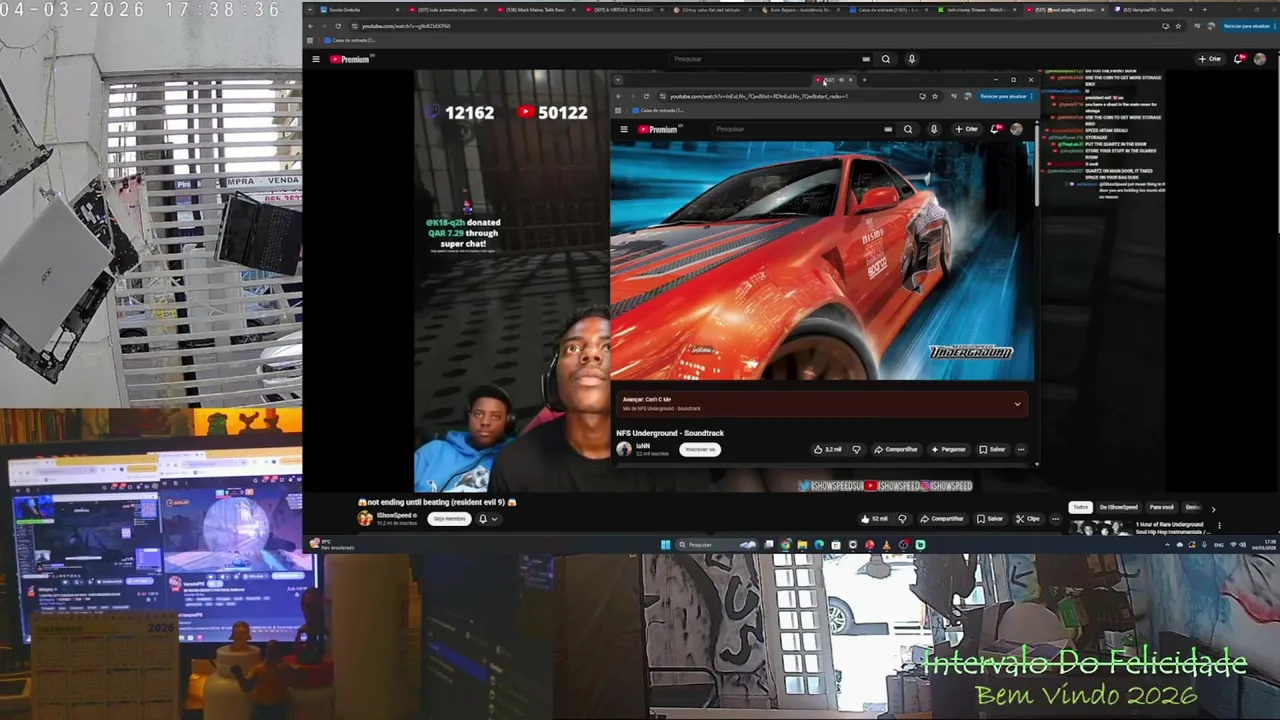This screenshot has height=720, width=1280.
Task: Open Chrome from the taskbar
Action: [785, 545]
